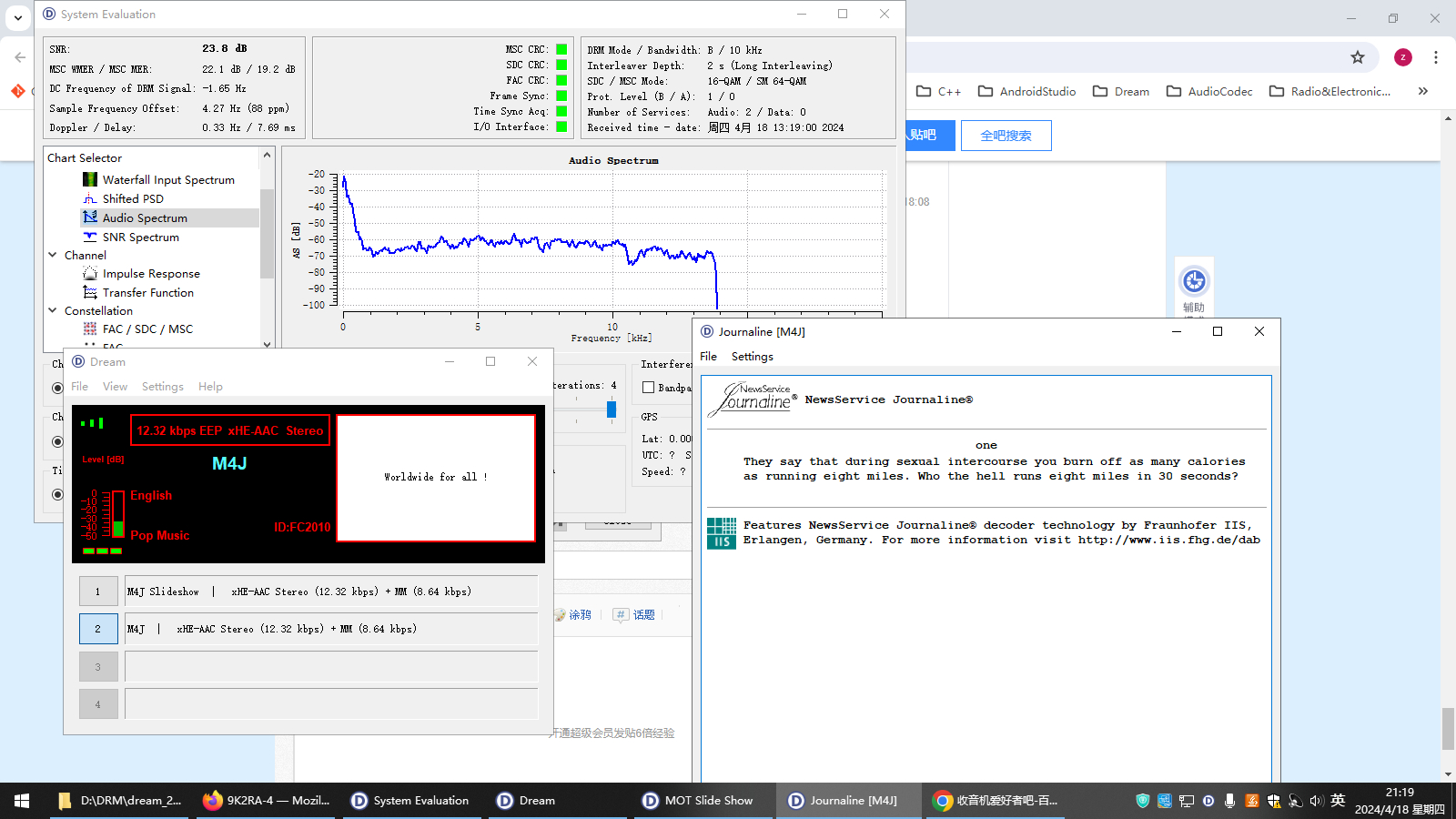Click the Transfer Function chart icon
Viewport: 1456px width, 819px height.
[90, 292]
